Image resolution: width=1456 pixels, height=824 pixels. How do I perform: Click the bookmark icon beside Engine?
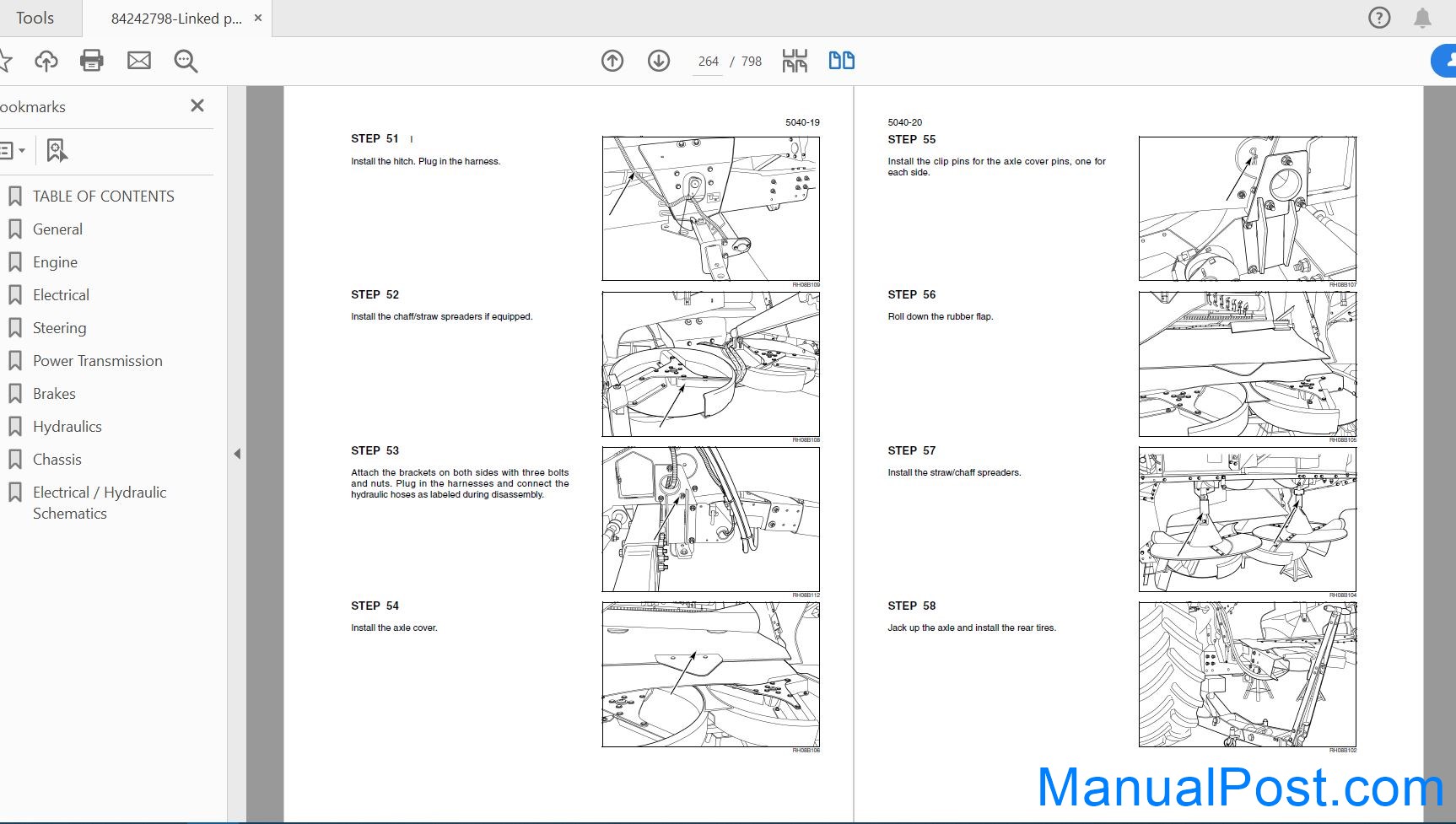tap(15, 262)
